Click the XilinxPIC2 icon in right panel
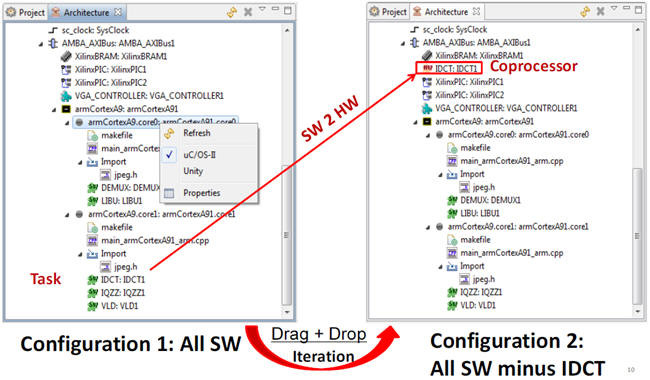Screen dimensions: 650x380 (x=427, y=95)
